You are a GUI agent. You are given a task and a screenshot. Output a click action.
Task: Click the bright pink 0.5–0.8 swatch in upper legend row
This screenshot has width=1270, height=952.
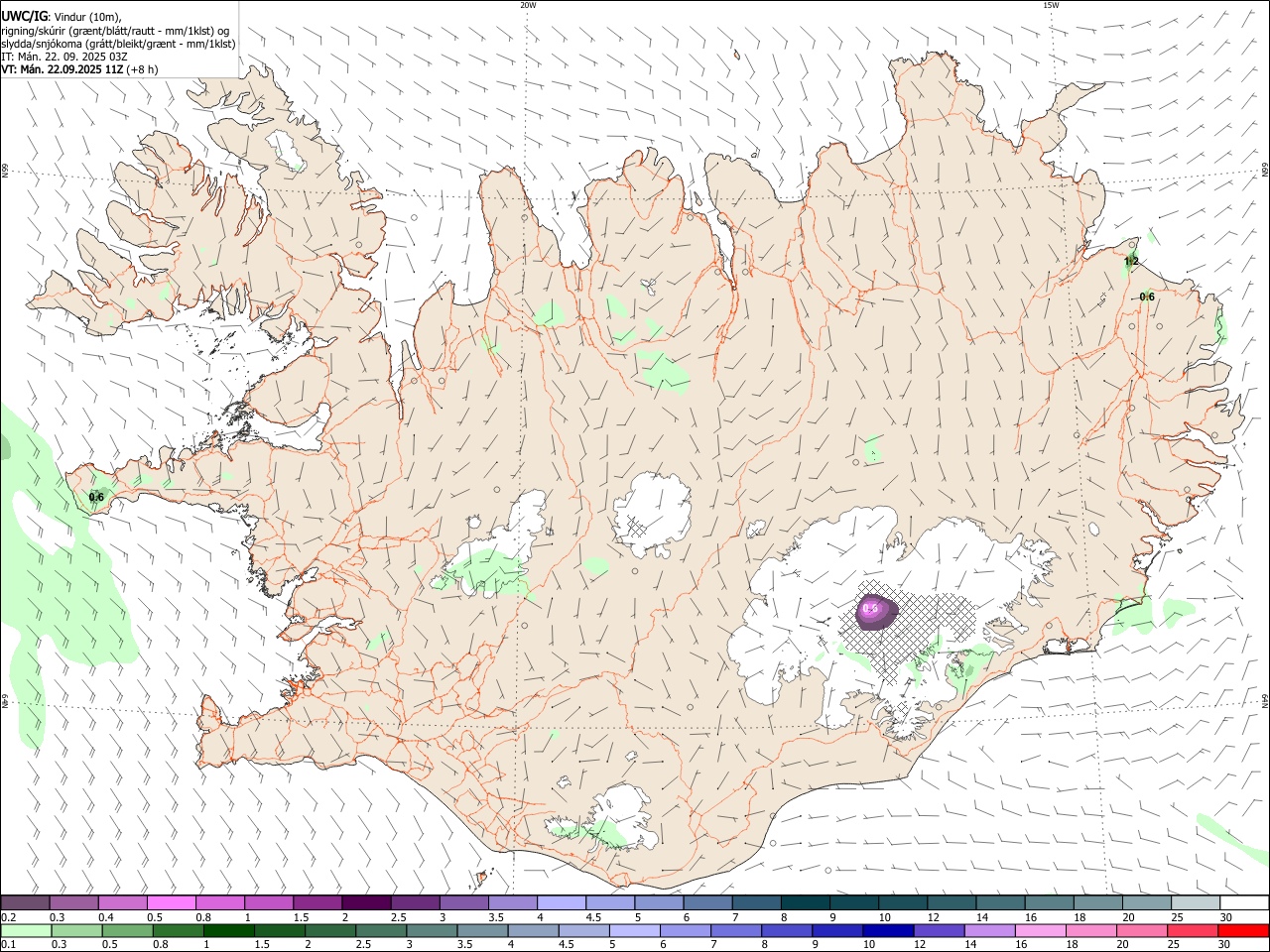pyautogui.click(x=172, y=902)
